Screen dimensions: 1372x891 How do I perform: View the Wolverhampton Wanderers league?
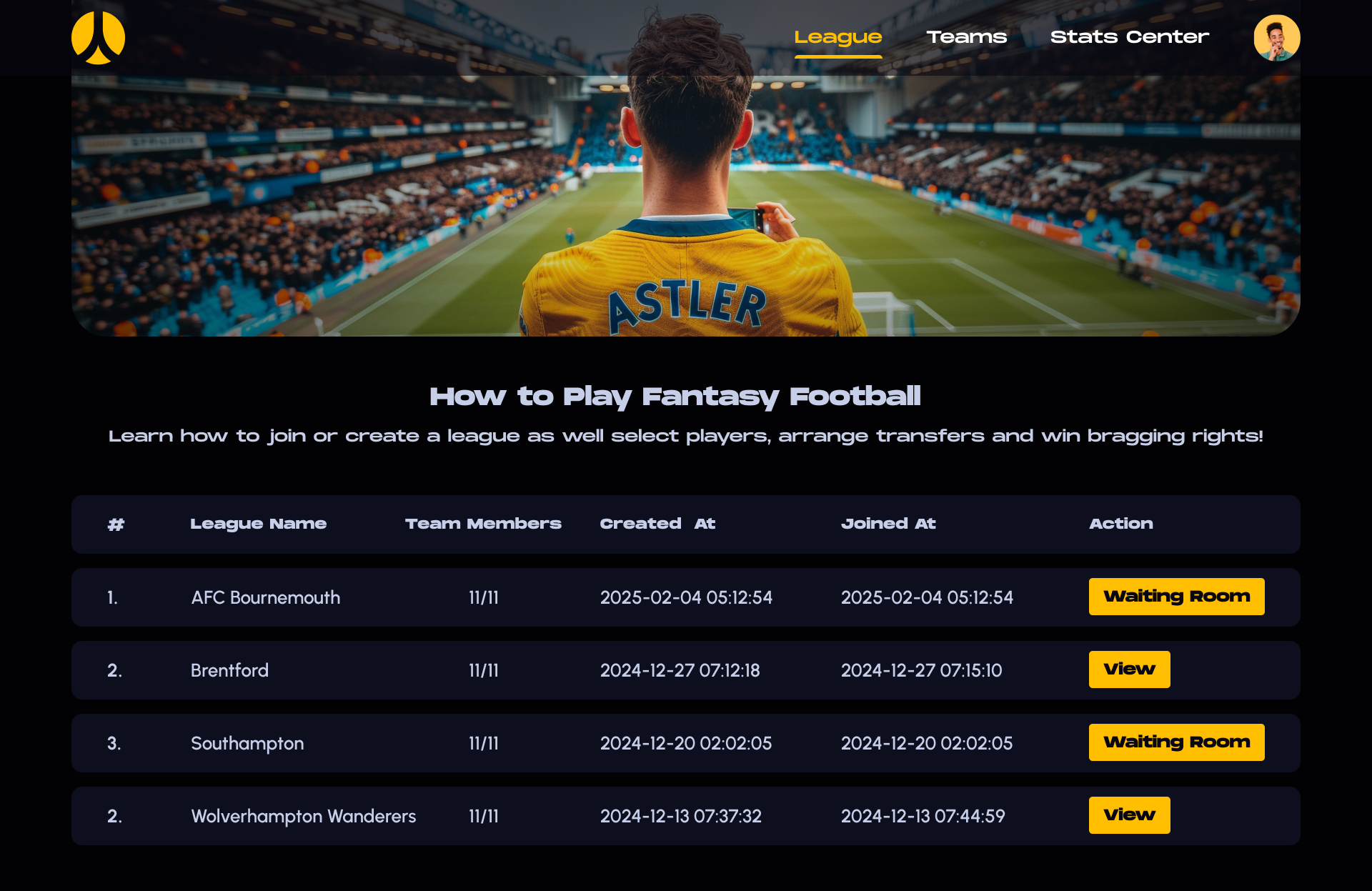pos(1129,815)
